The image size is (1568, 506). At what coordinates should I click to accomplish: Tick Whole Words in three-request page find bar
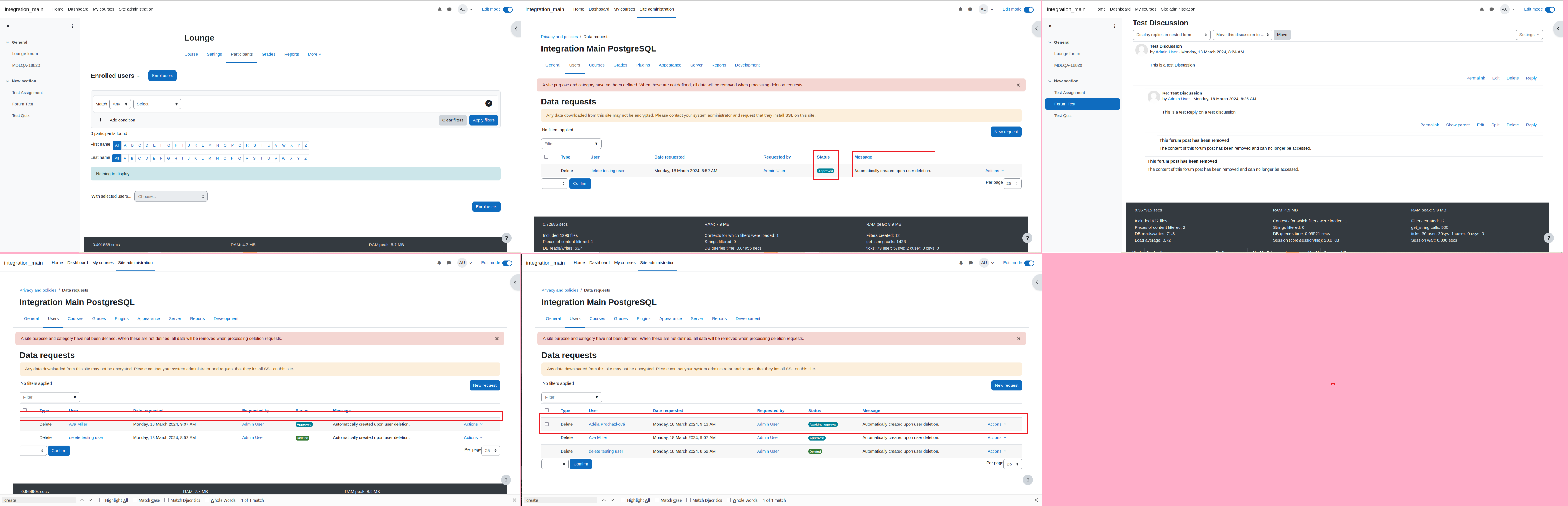[x=729, y=500]
